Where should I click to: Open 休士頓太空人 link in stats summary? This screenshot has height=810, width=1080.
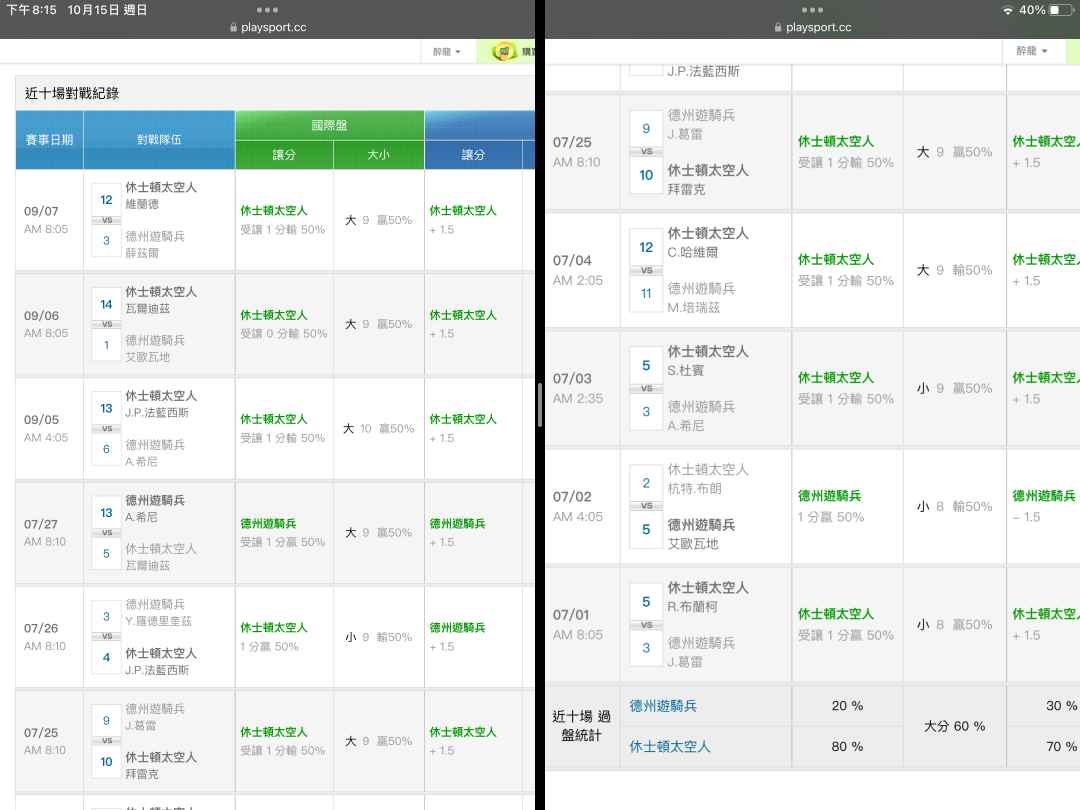coord(669,747)
